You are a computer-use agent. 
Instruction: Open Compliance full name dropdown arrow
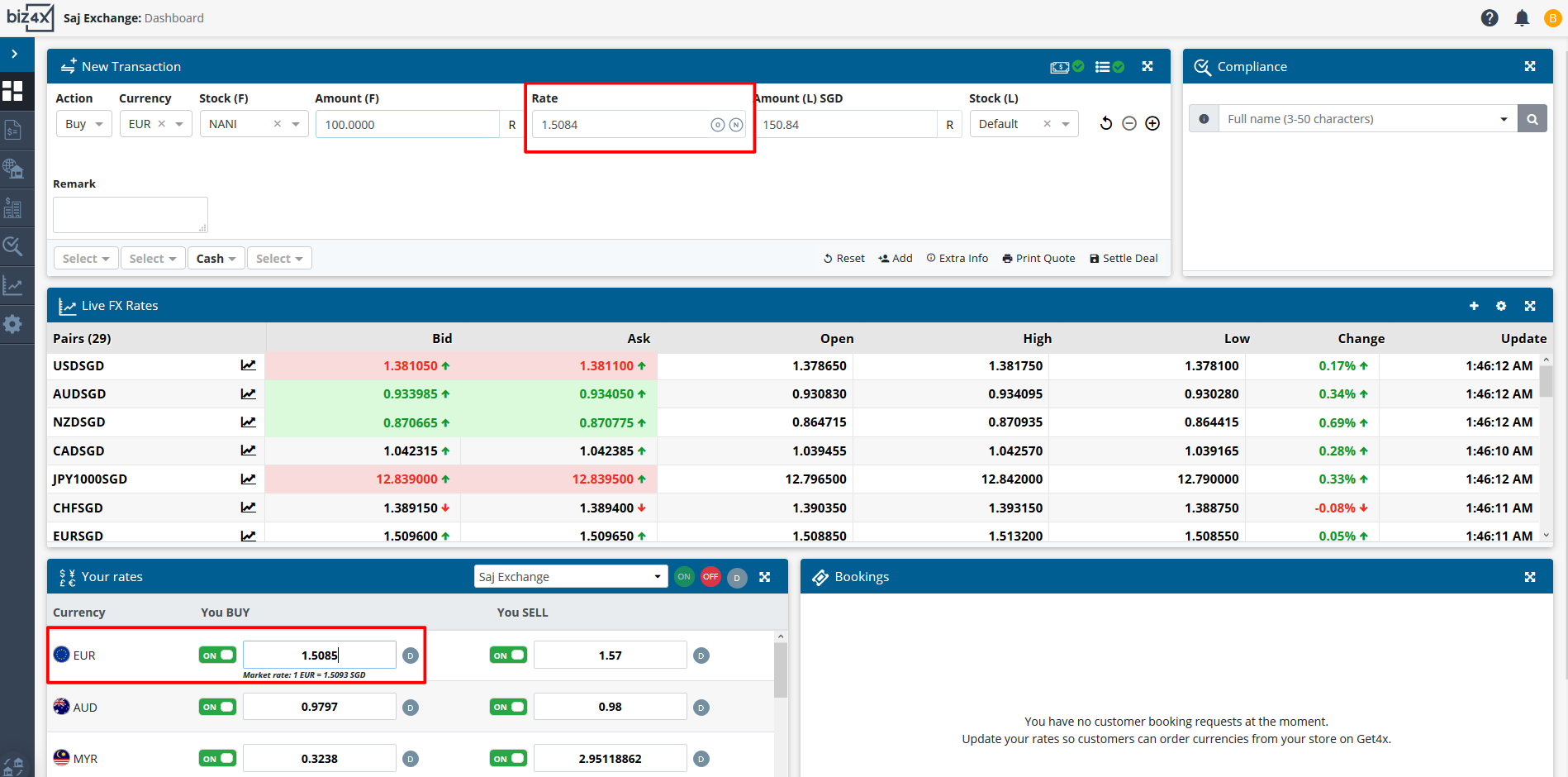point(1504,119)
